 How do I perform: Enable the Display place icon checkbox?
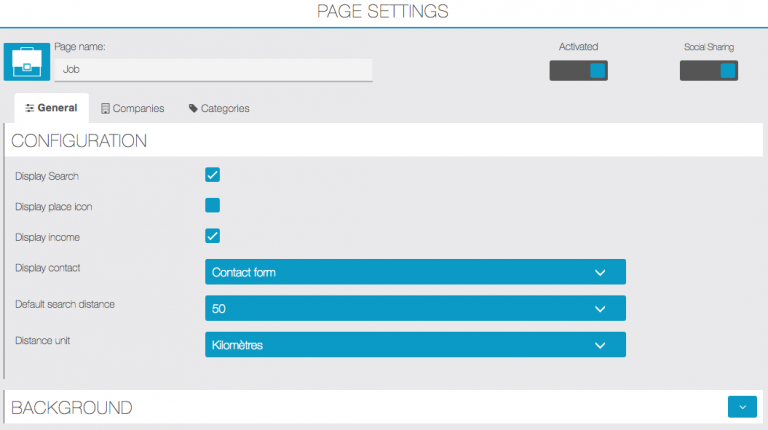(x=212, y=206)
